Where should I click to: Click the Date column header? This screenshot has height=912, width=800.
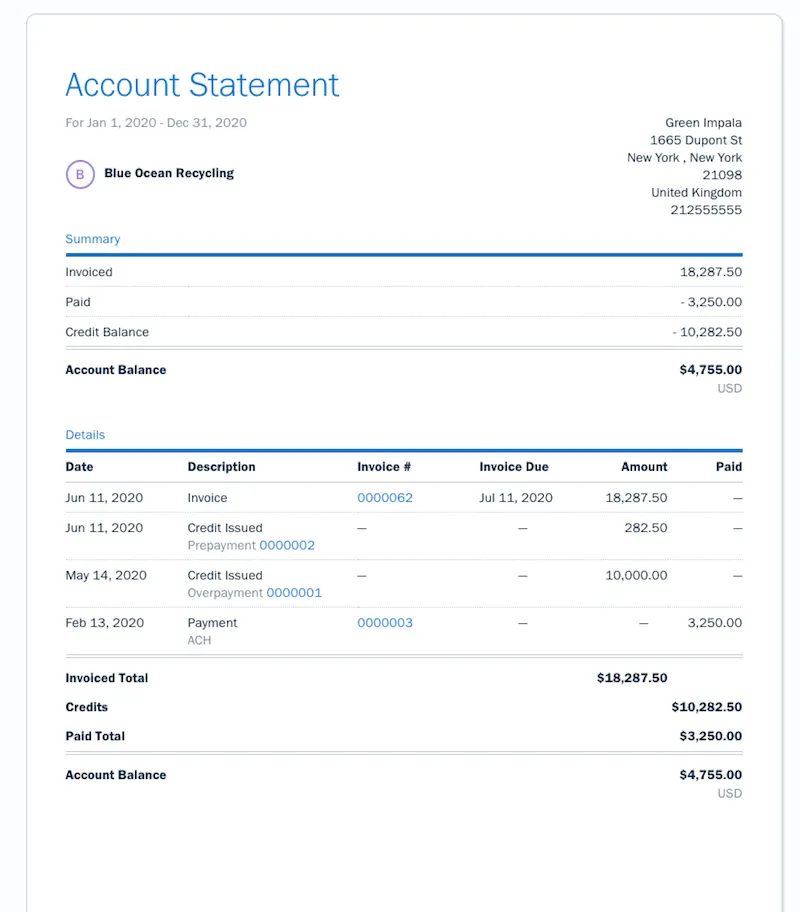click(80, 467)
